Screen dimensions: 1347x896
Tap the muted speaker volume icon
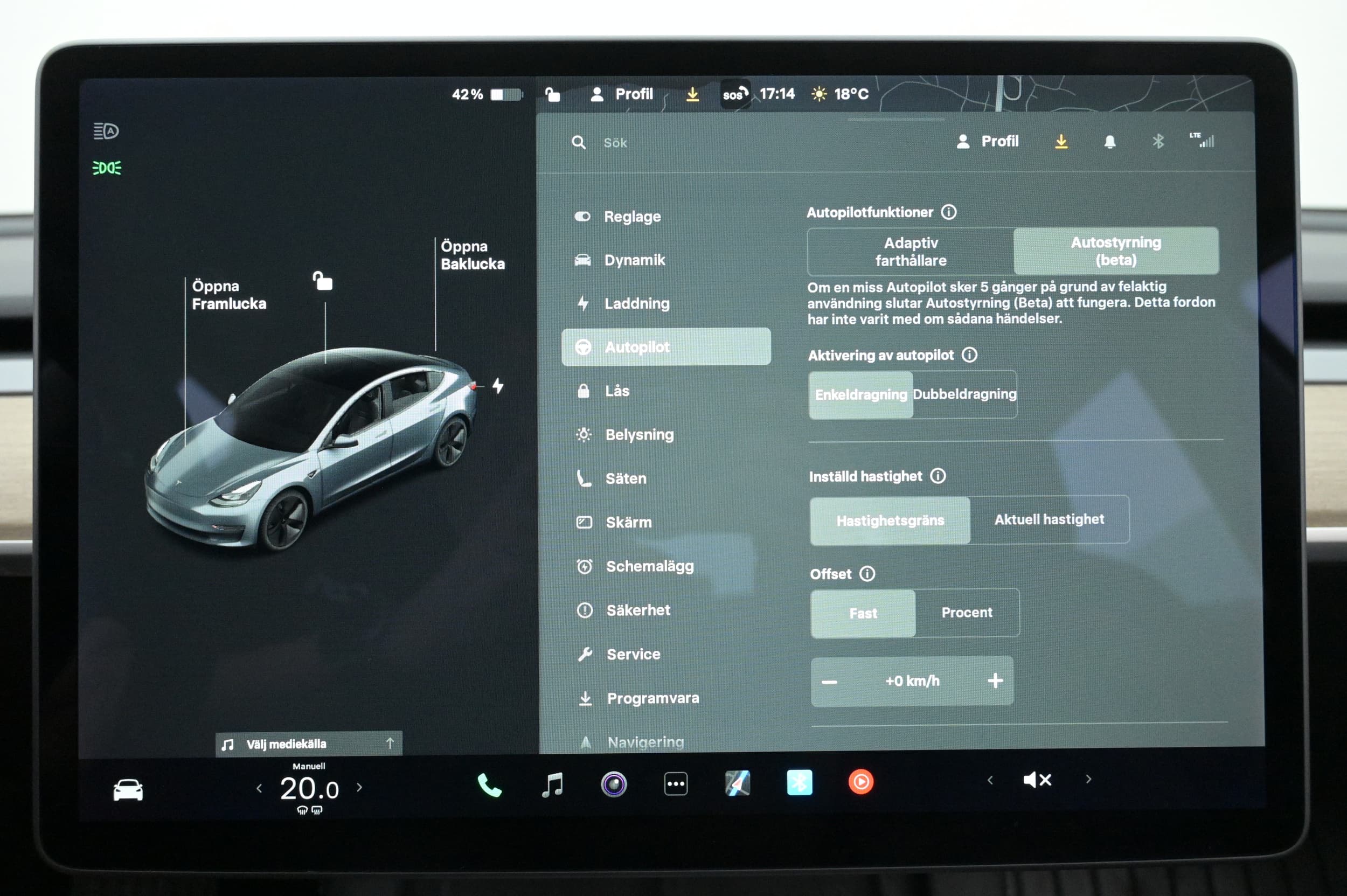click(1037, 780)
